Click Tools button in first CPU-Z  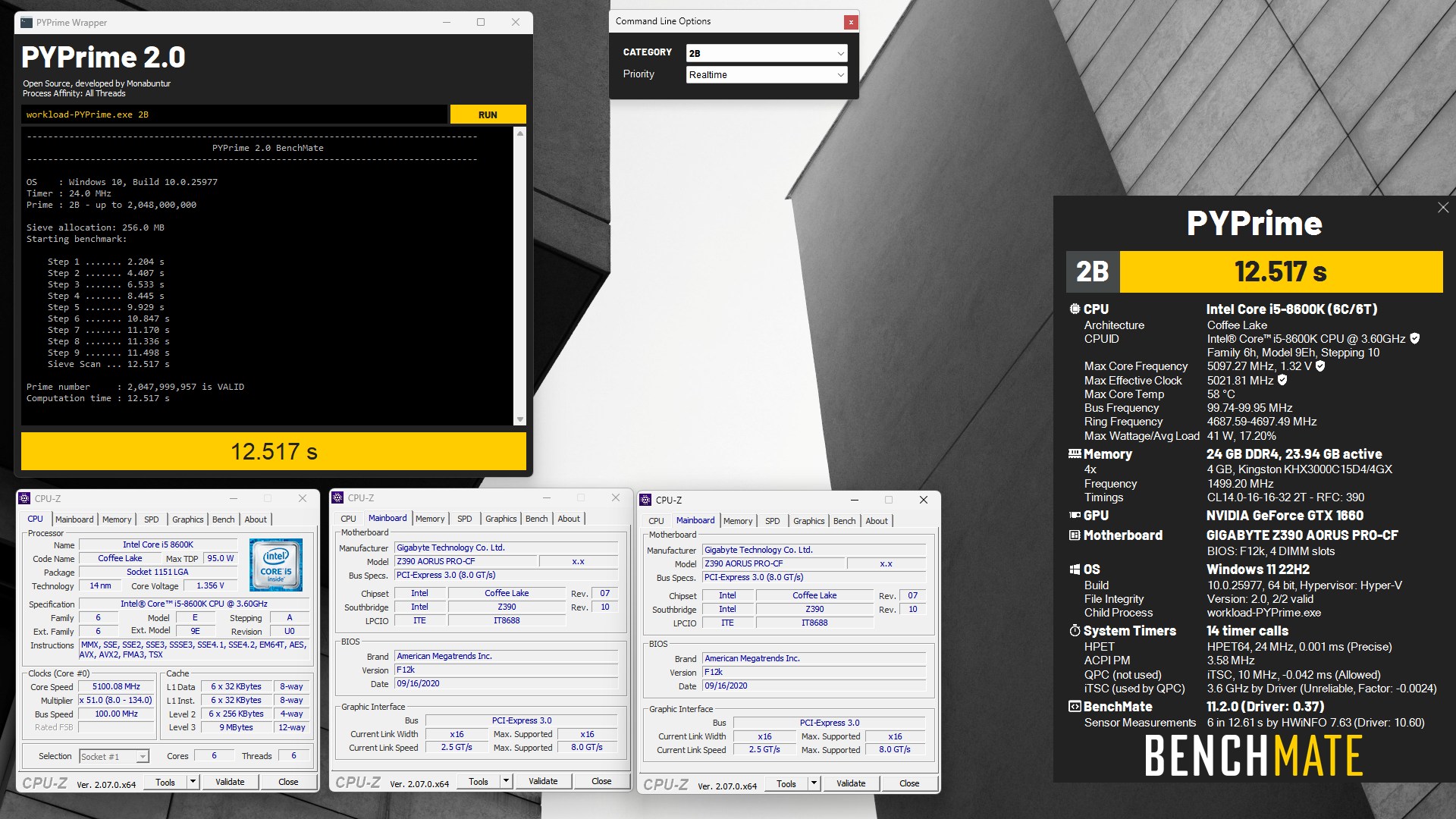pyautogui.click(x=165, y=782)
